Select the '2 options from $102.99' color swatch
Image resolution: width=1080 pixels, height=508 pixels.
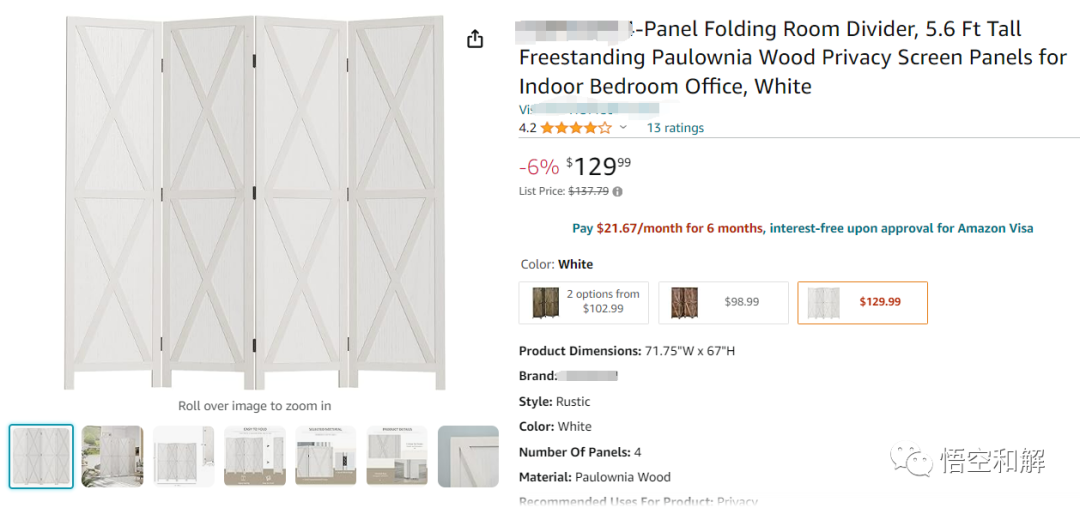tap(583, 302)
